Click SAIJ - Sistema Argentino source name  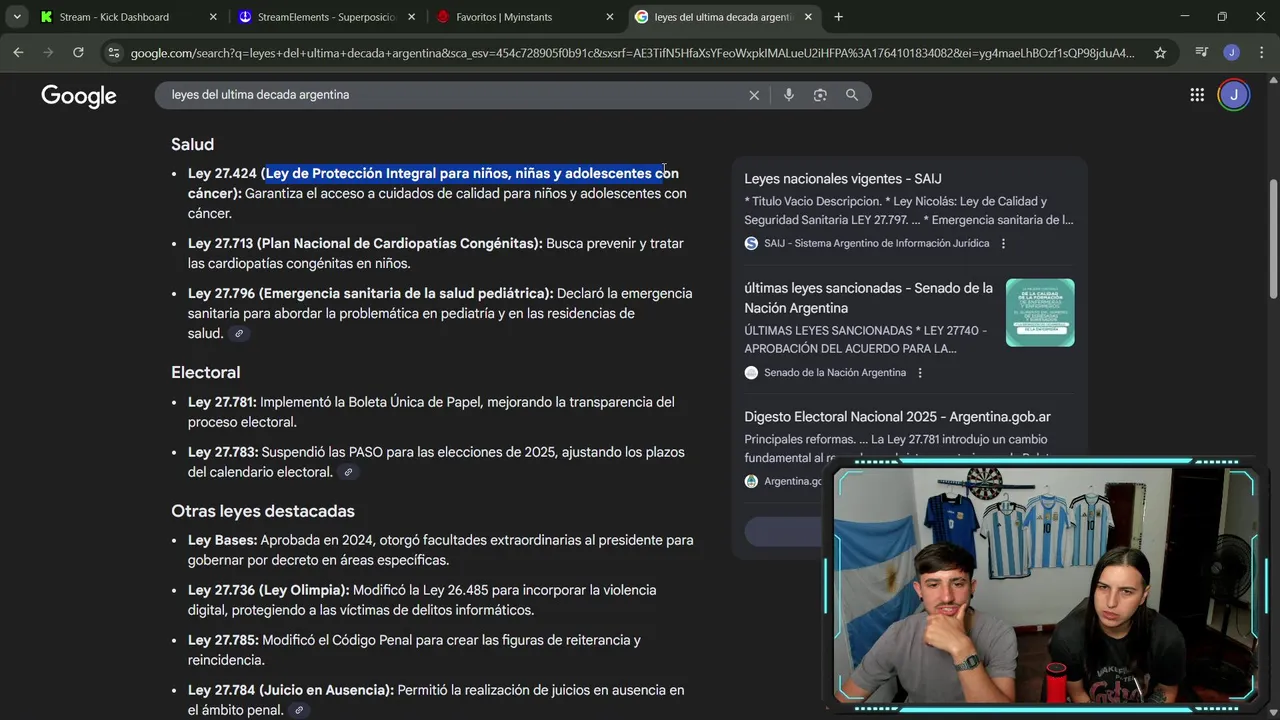(x=877, y=243)
